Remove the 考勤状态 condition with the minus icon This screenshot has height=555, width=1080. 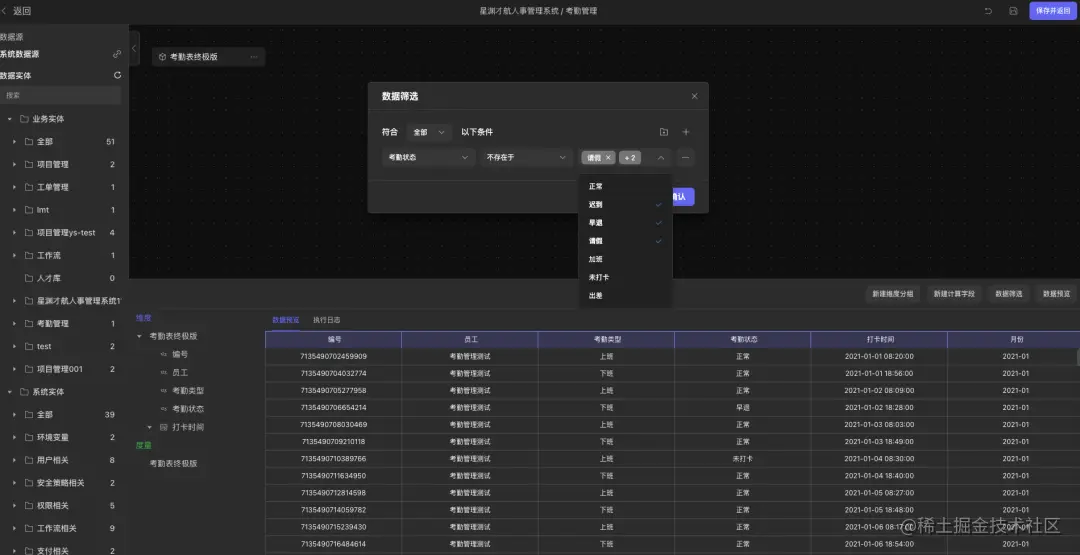tap(685, 158)
